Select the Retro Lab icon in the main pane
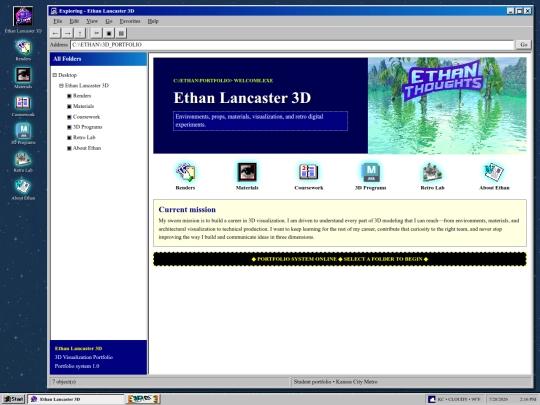540x405 pixels. (x=432, y=172)
